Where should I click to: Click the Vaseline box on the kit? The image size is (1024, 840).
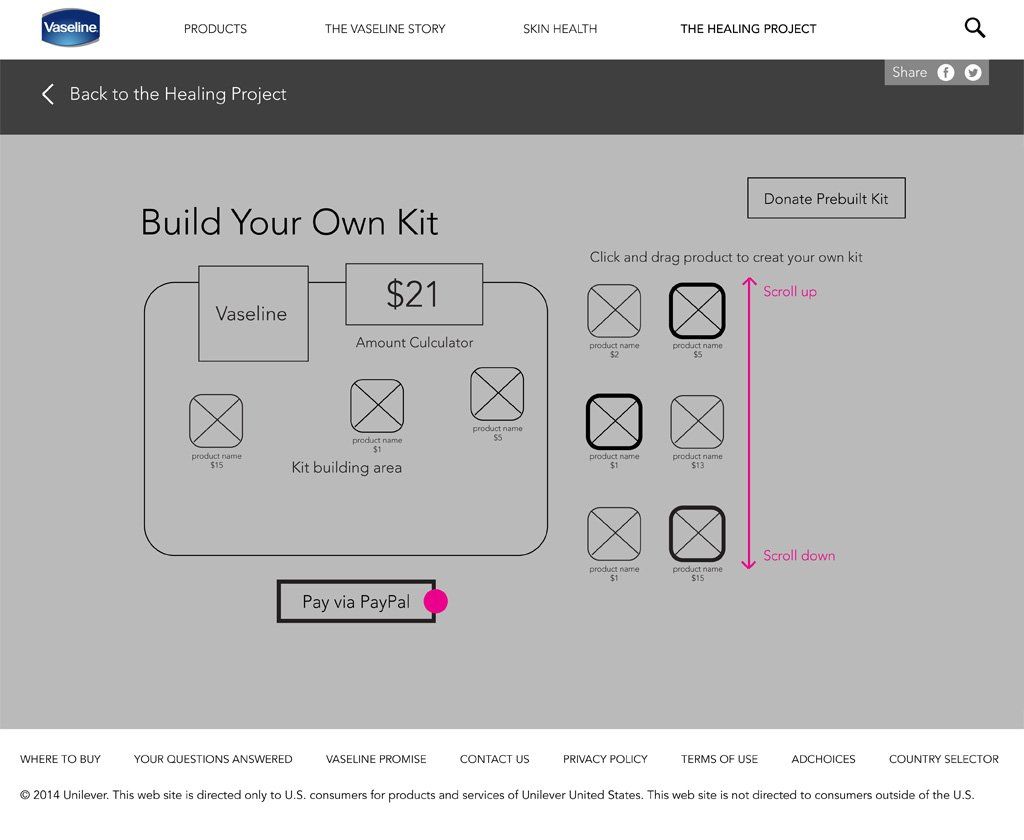(253, 314)
